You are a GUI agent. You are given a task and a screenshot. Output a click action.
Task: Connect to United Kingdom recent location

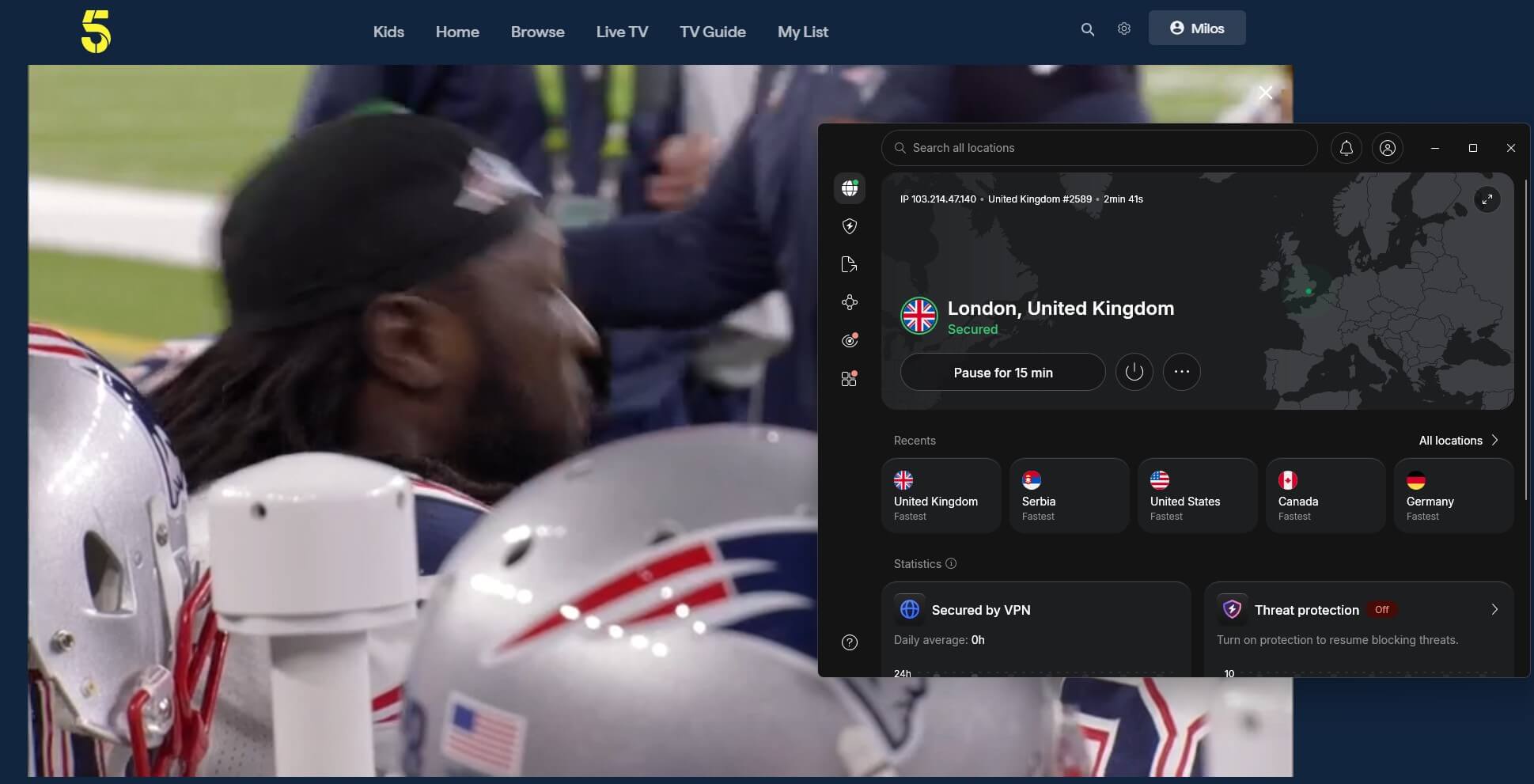click(941, 496)
